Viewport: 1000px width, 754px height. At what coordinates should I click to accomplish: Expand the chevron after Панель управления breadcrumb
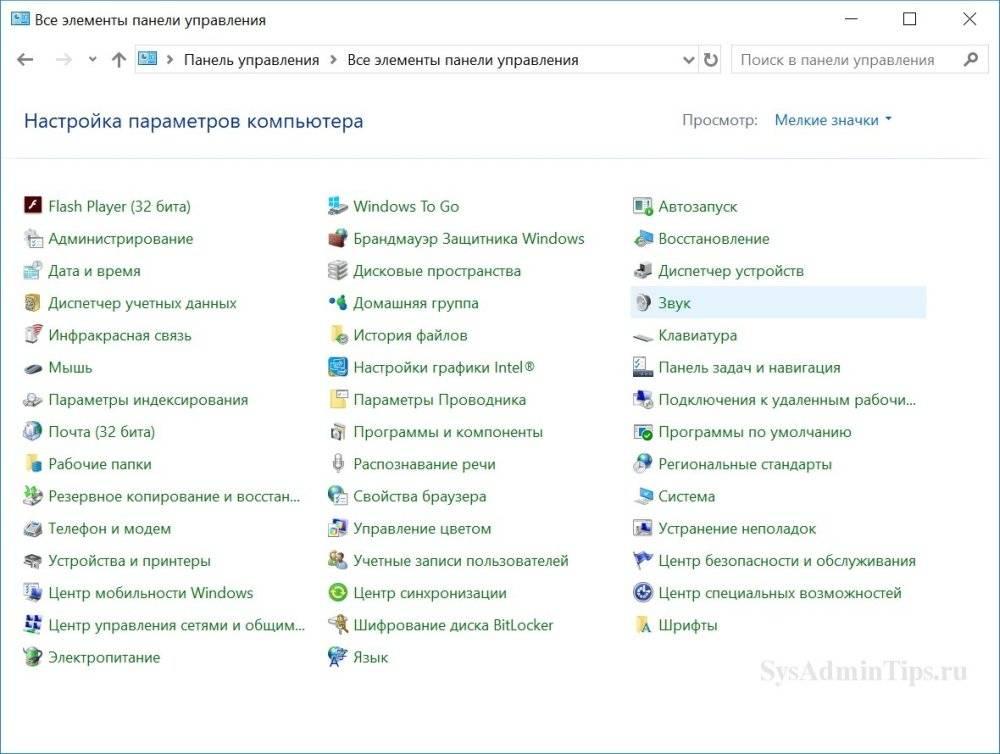pyautogui.click(x=333, y=60)
